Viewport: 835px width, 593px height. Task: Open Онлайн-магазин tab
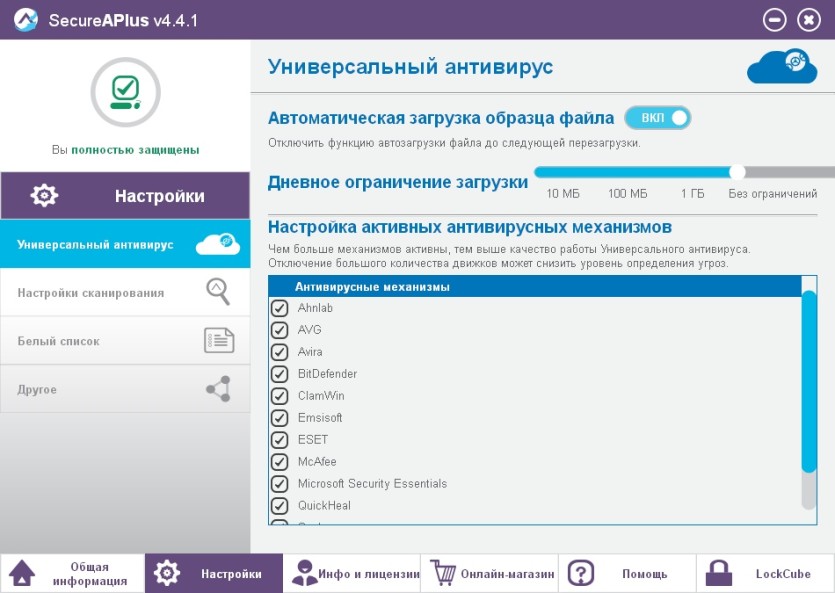click(489, 573)
